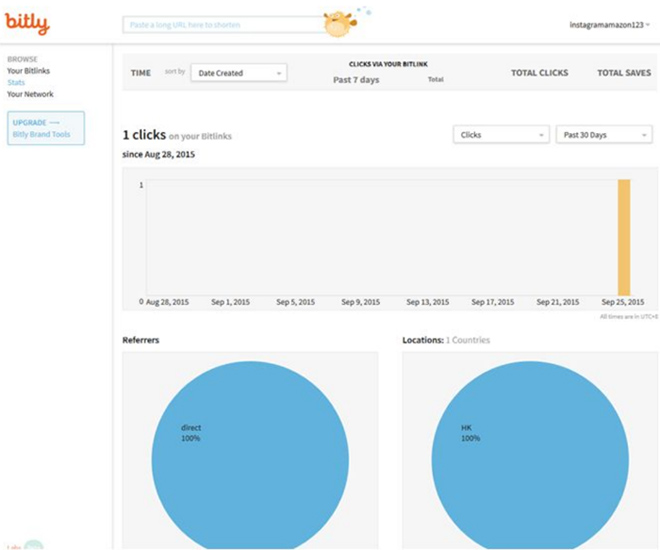Click the TOTAL SAVES header
The image size is (660, 550).
[624, 73]
